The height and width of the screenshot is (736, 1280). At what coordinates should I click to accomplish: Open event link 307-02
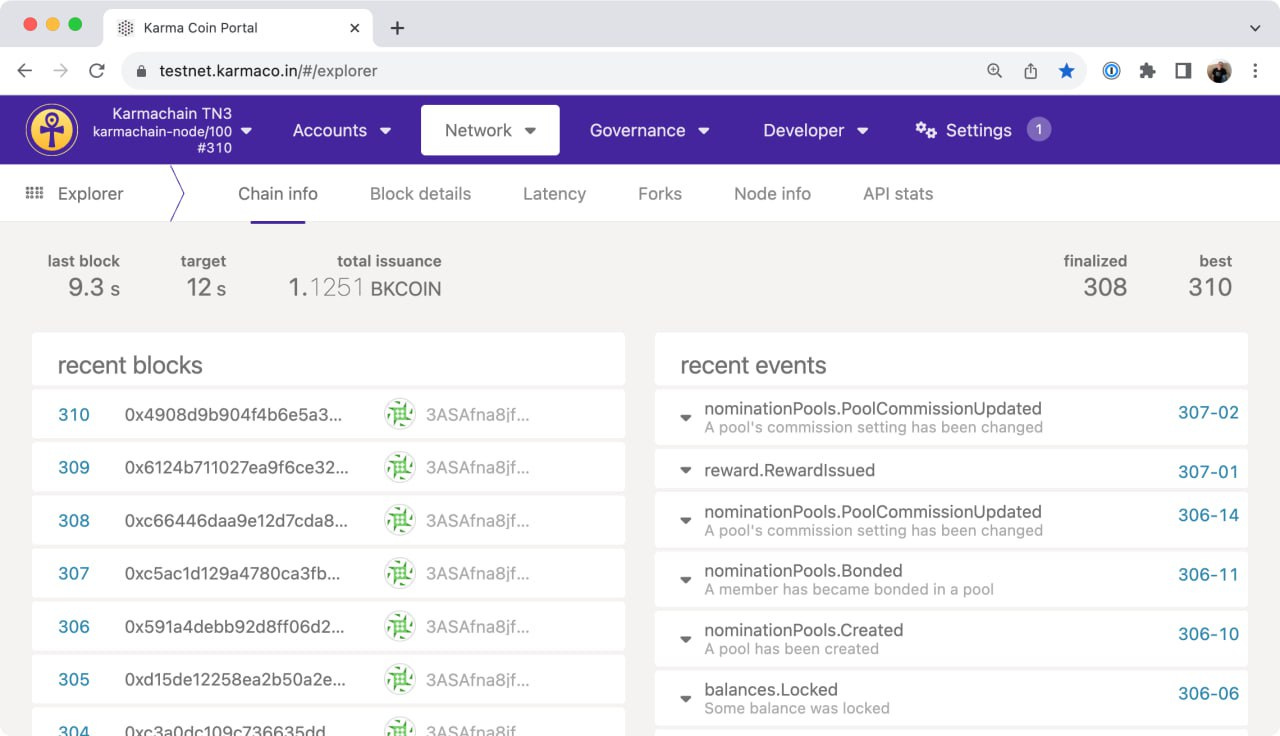(1208, 412)
